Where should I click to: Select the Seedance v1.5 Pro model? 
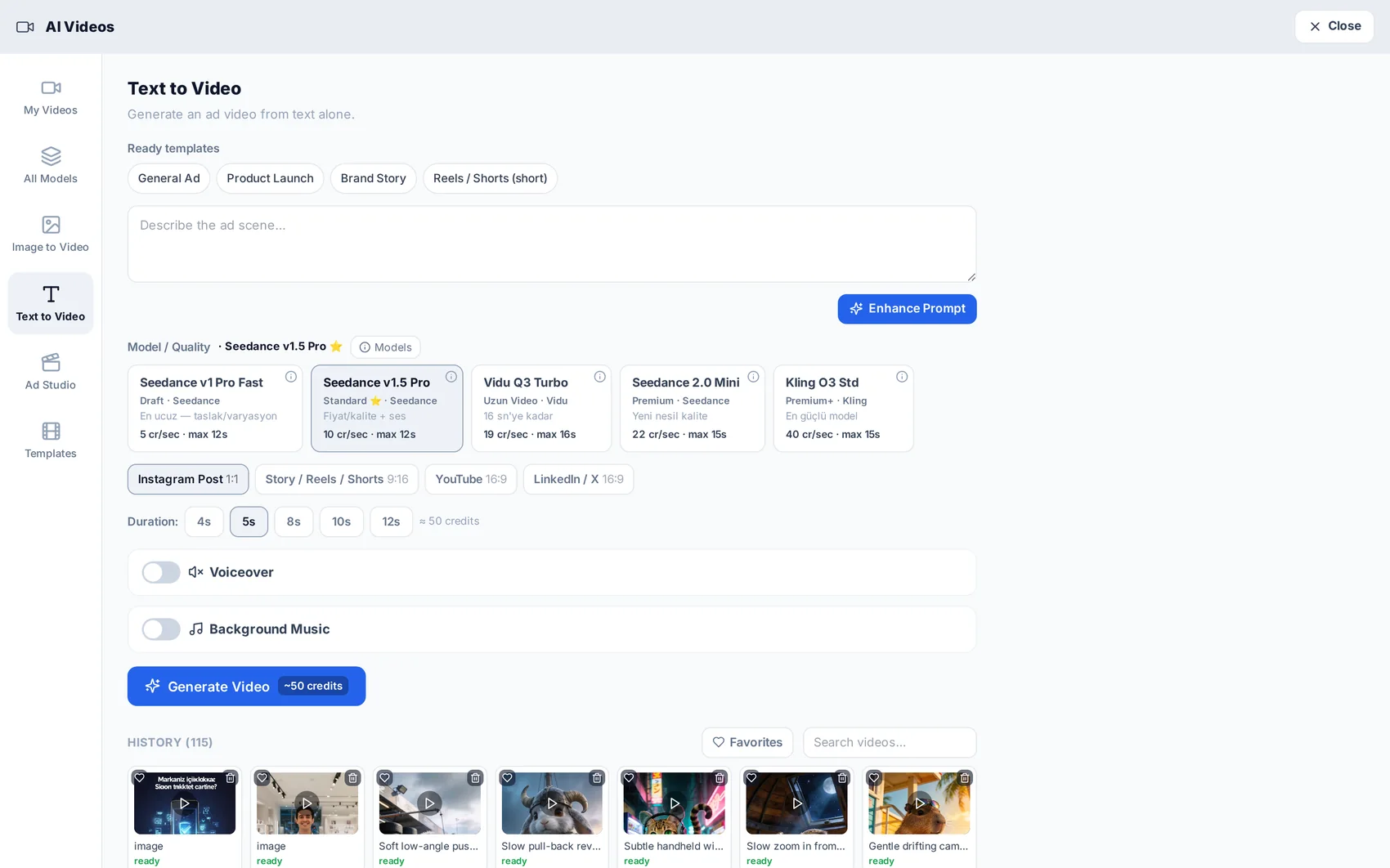pos(387,408)
